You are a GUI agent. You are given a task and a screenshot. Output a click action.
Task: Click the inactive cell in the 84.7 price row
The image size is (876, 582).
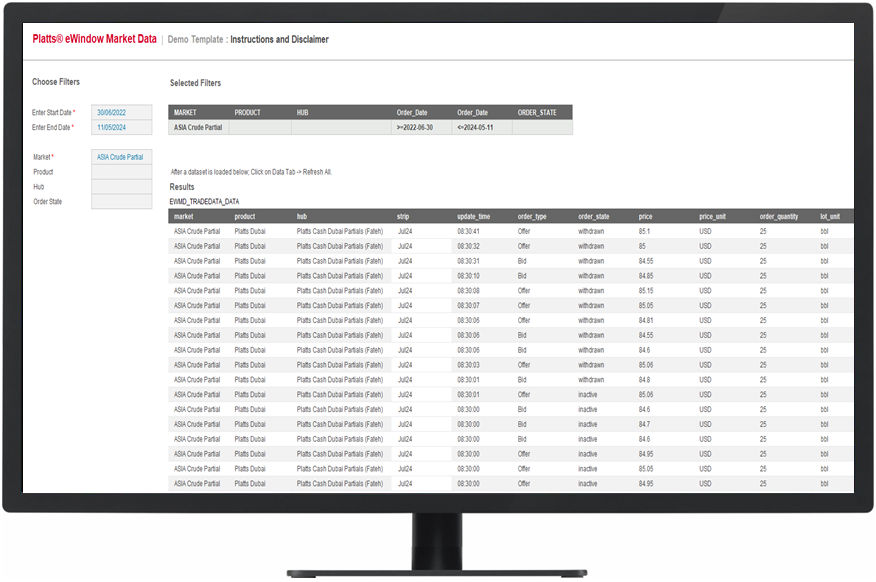(x=588, y=424)
